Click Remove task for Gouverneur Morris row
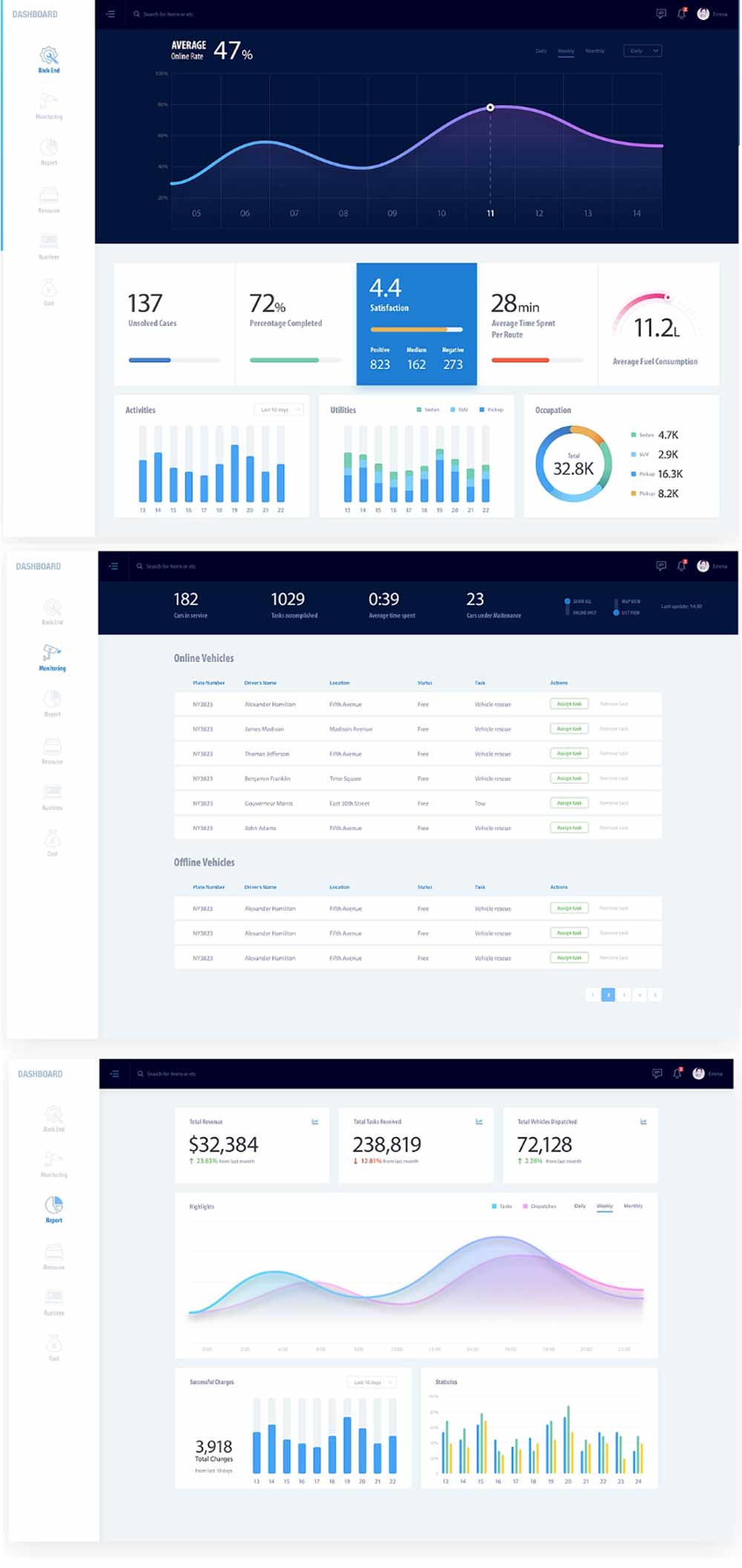Screen dimensions: 742x1568 [614, 803]
